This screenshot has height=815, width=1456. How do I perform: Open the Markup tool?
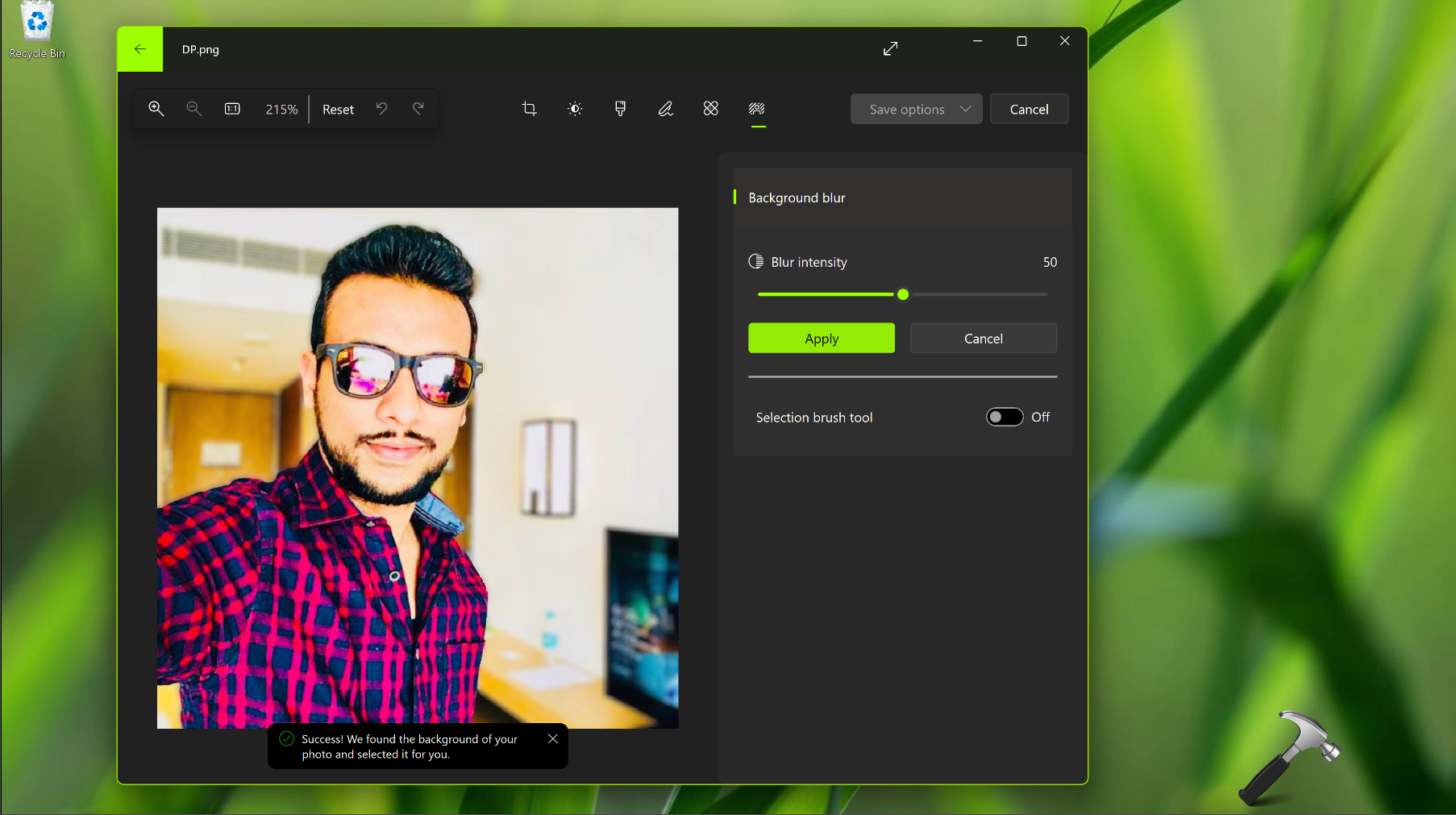(665, 108)
